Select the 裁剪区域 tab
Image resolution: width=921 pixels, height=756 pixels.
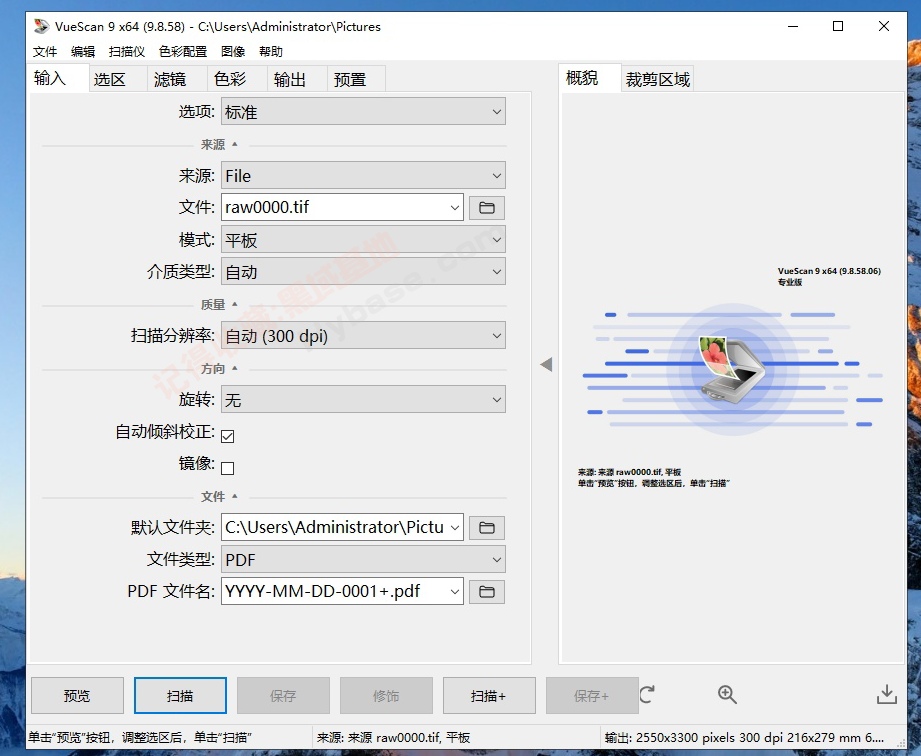657,79
